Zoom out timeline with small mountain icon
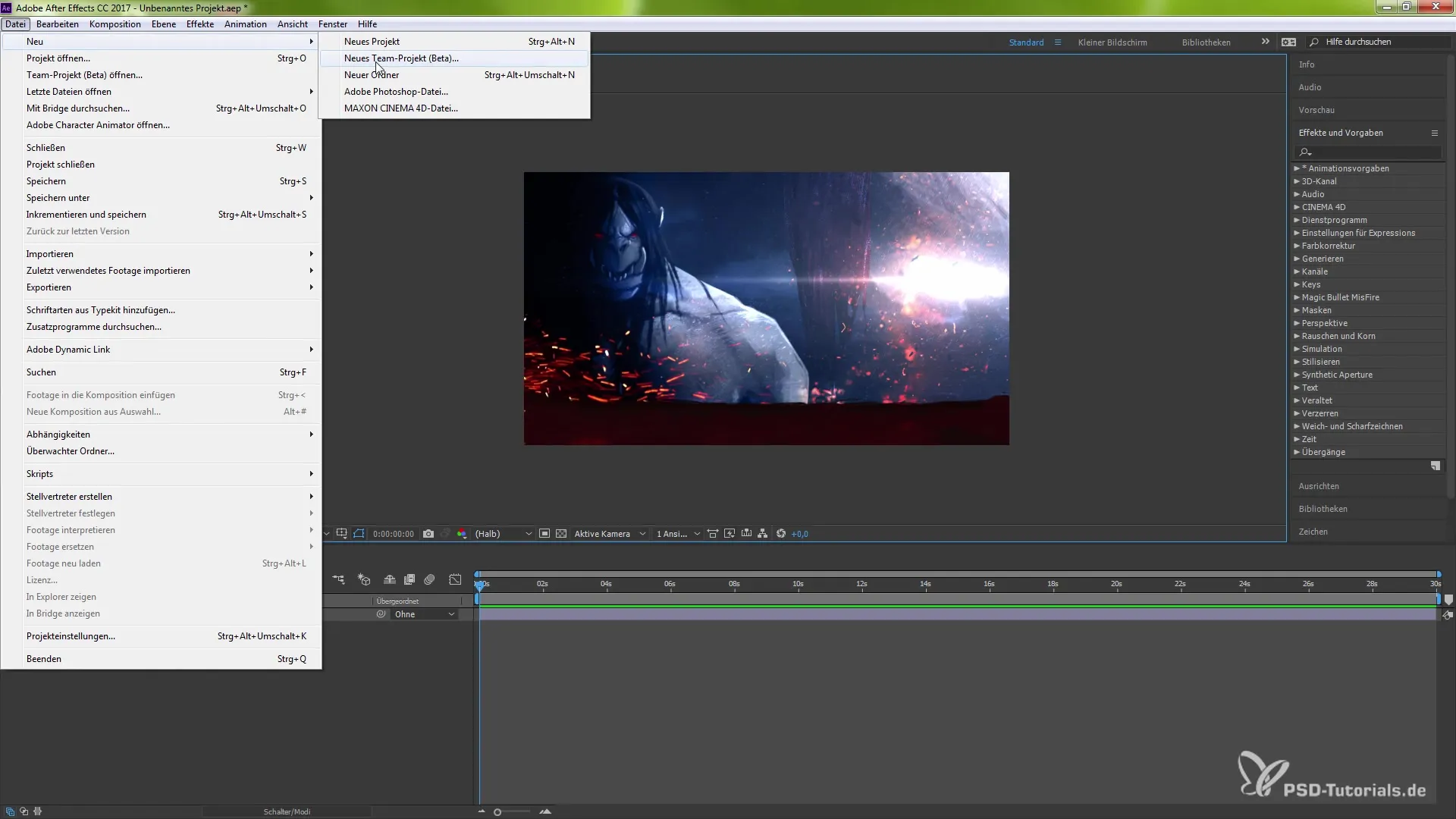This screenshot has width=1456, height=819. click(482, 811)
